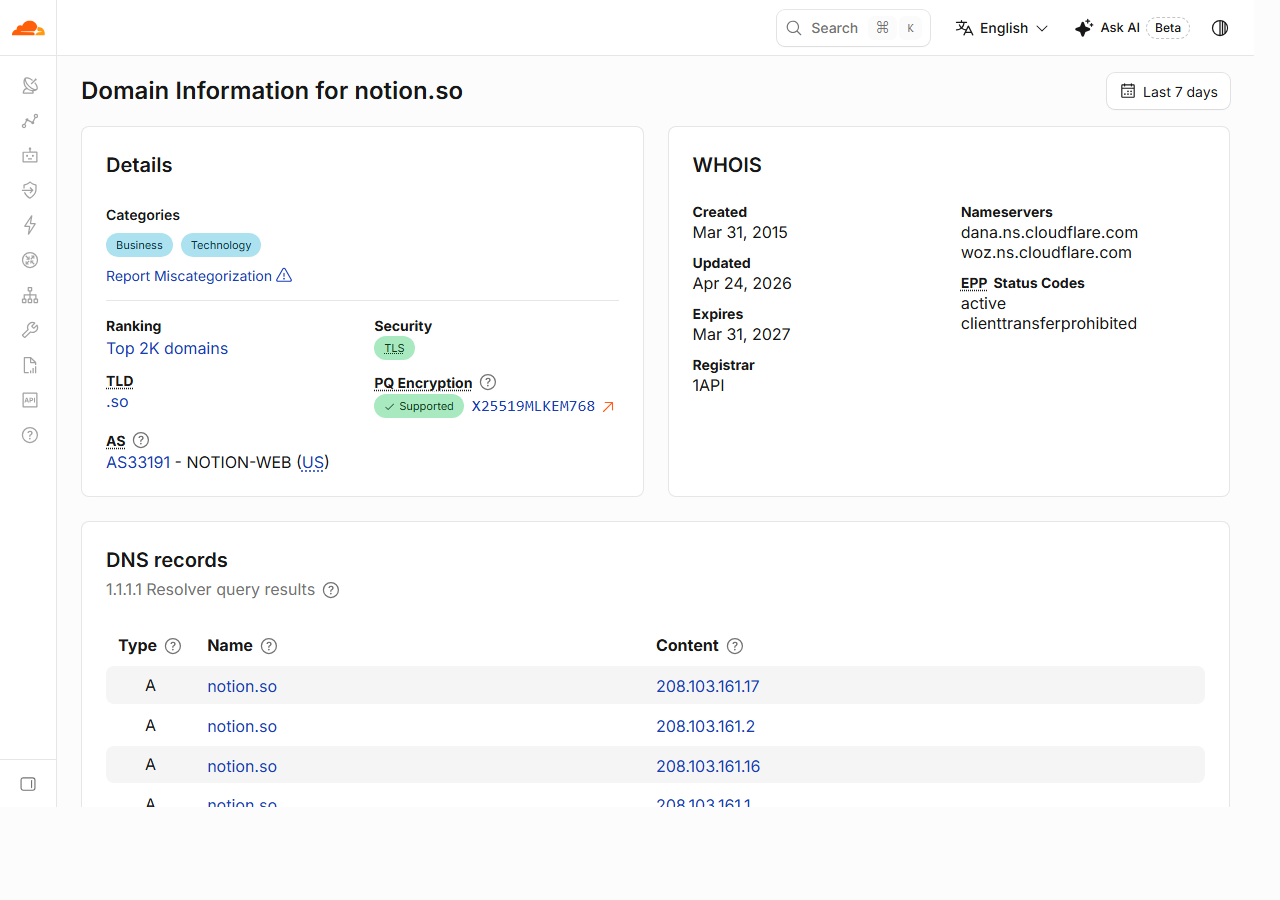Open IP address 208.103.161.2
The height and width of the screenshot is (900, 1280).
(x=705, y=726)
